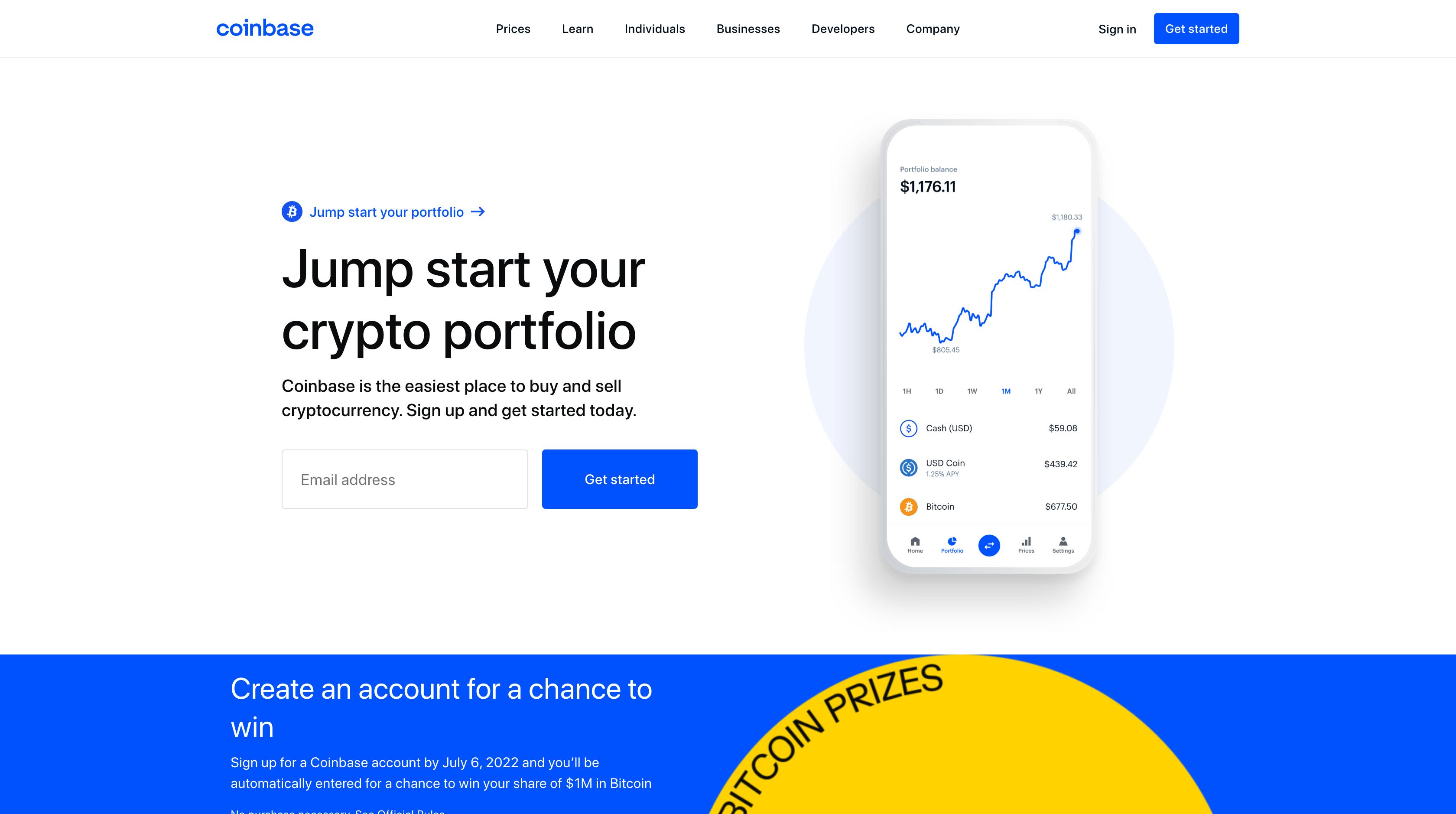Expand the Individuals navigation dropdown
This screenshot has height=814, width=1456.
[655, 28]
